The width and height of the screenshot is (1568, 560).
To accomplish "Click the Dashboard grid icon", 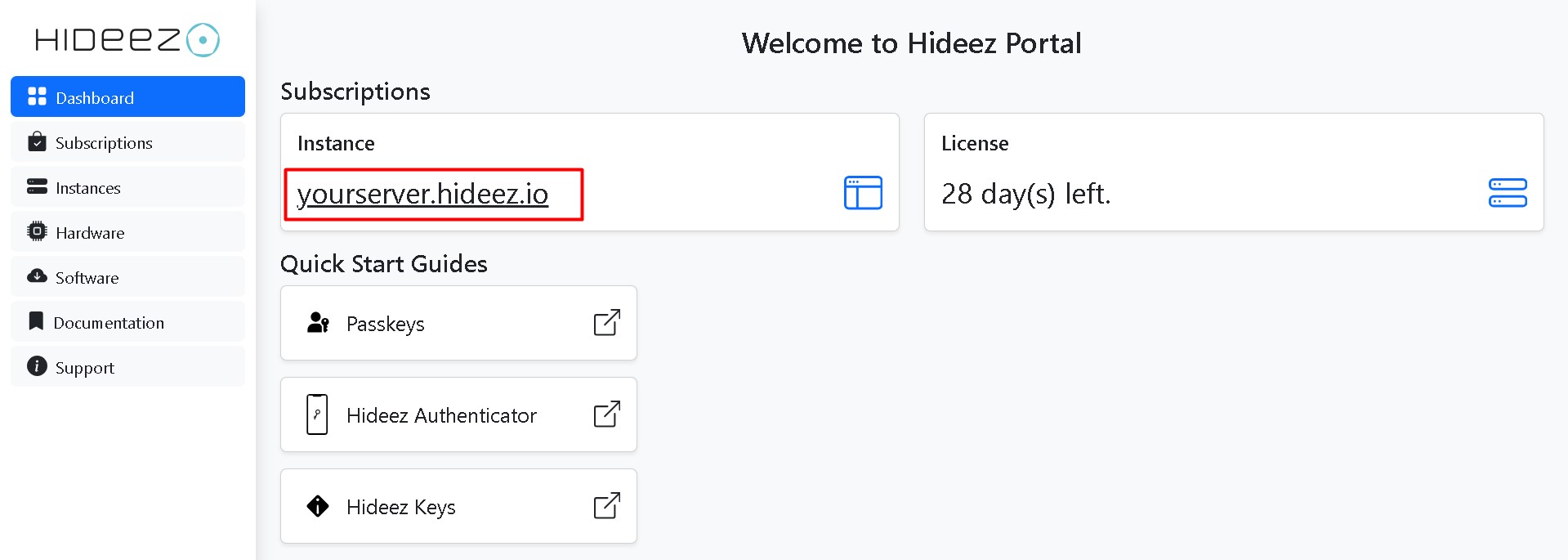I will pyautogui.click(x=37, y=97).
